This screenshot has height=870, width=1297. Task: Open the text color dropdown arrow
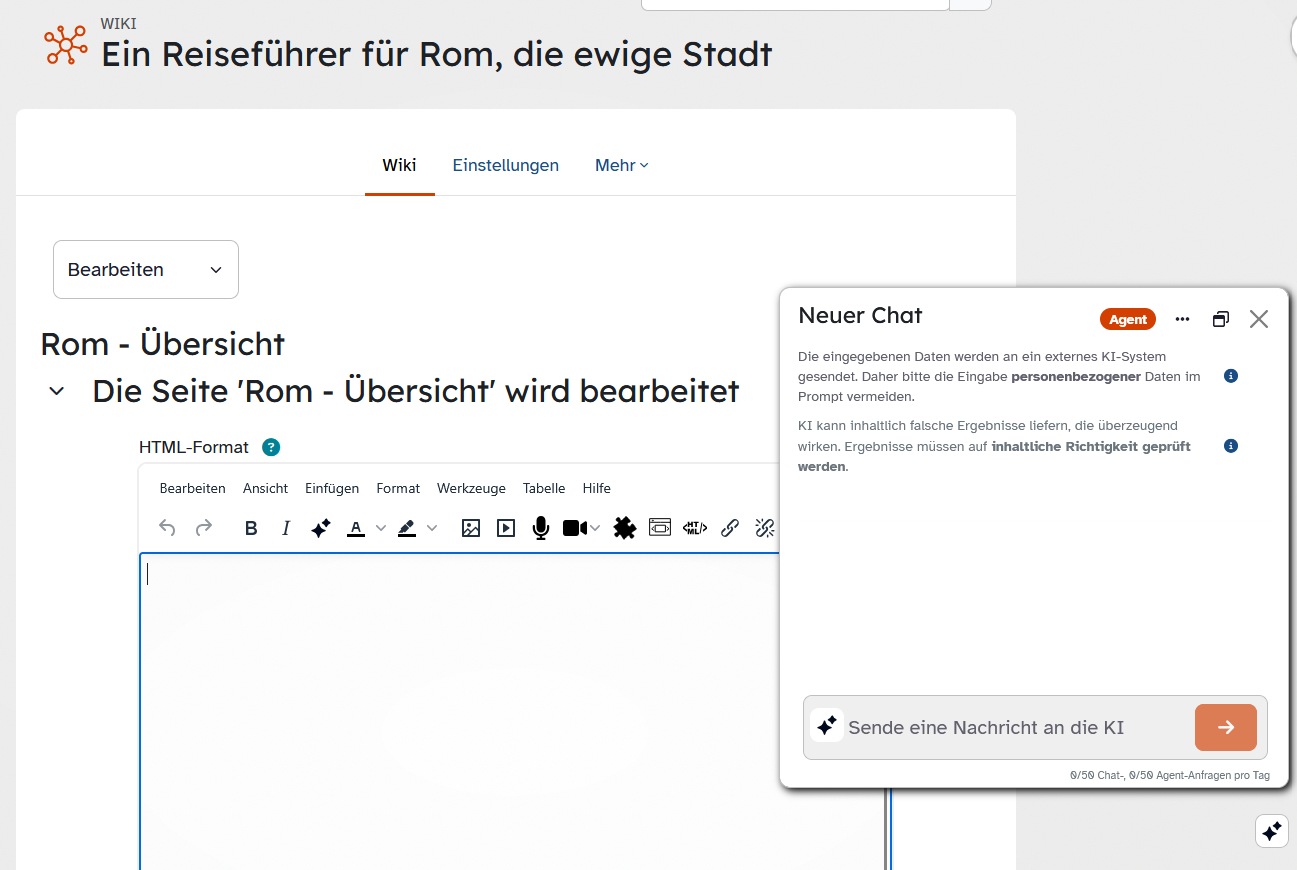pos(381,528)
